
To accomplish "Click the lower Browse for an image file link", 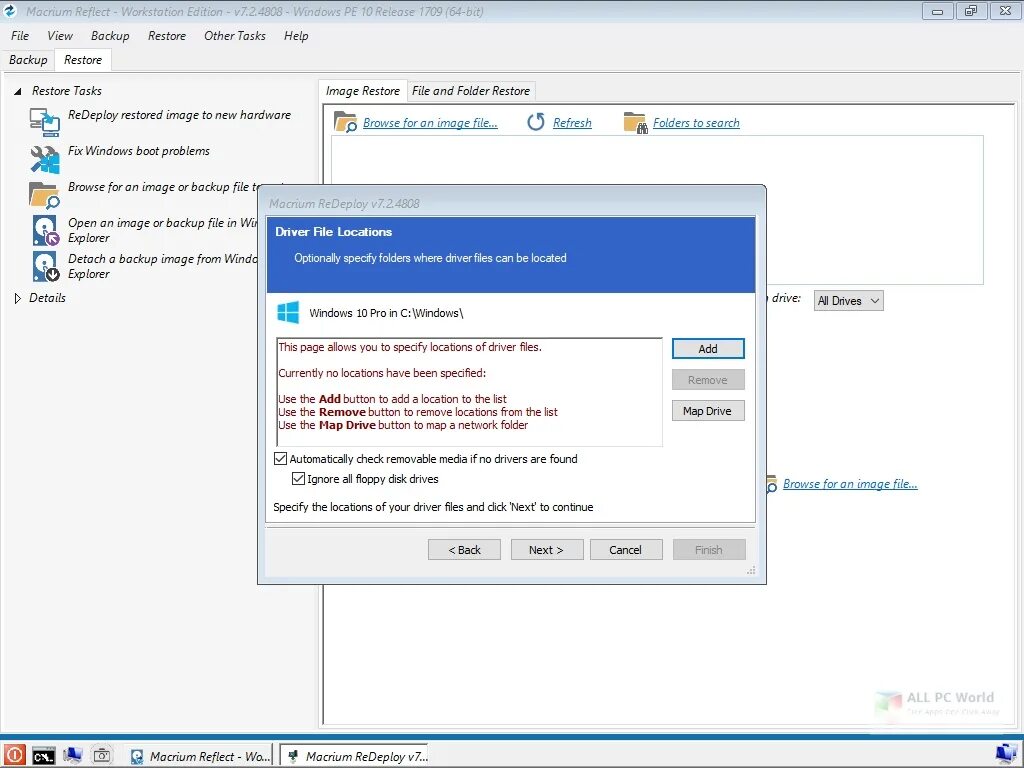I will coord(850,484).
